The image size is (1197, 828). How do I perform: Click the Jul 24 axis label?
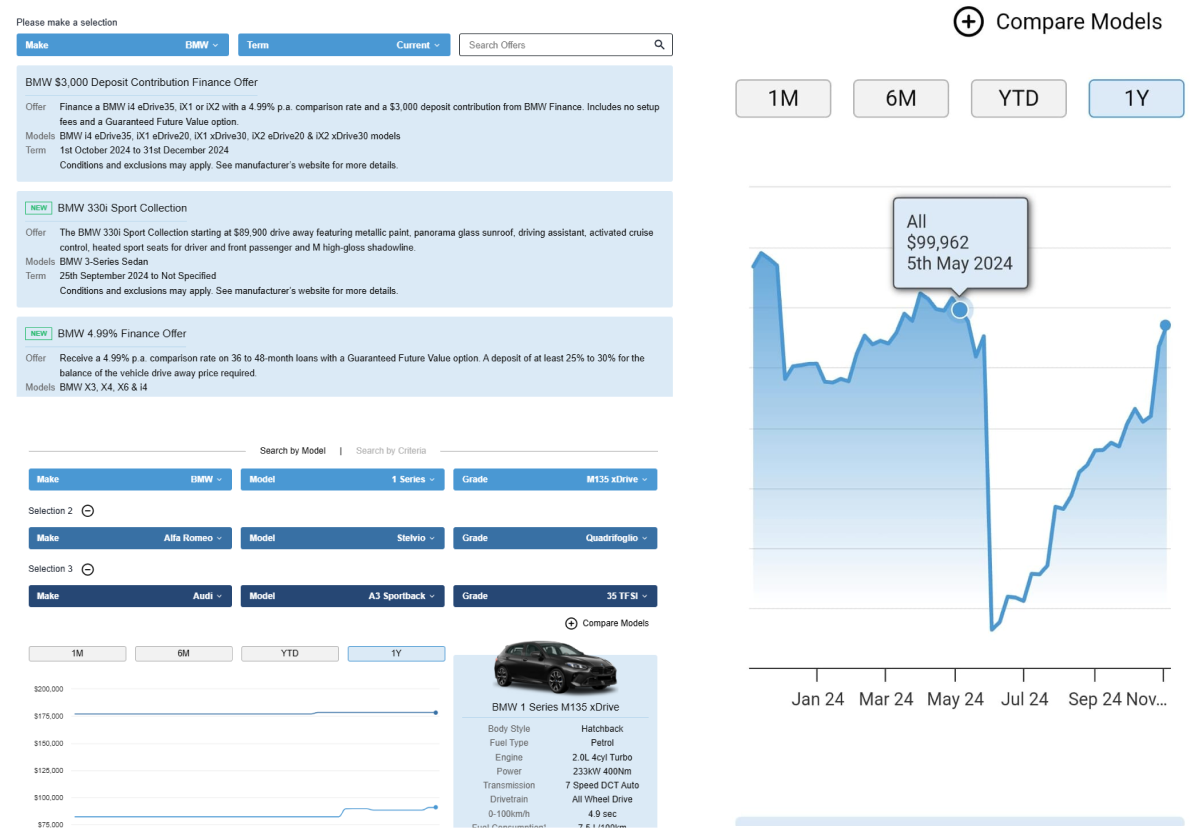1024,699
